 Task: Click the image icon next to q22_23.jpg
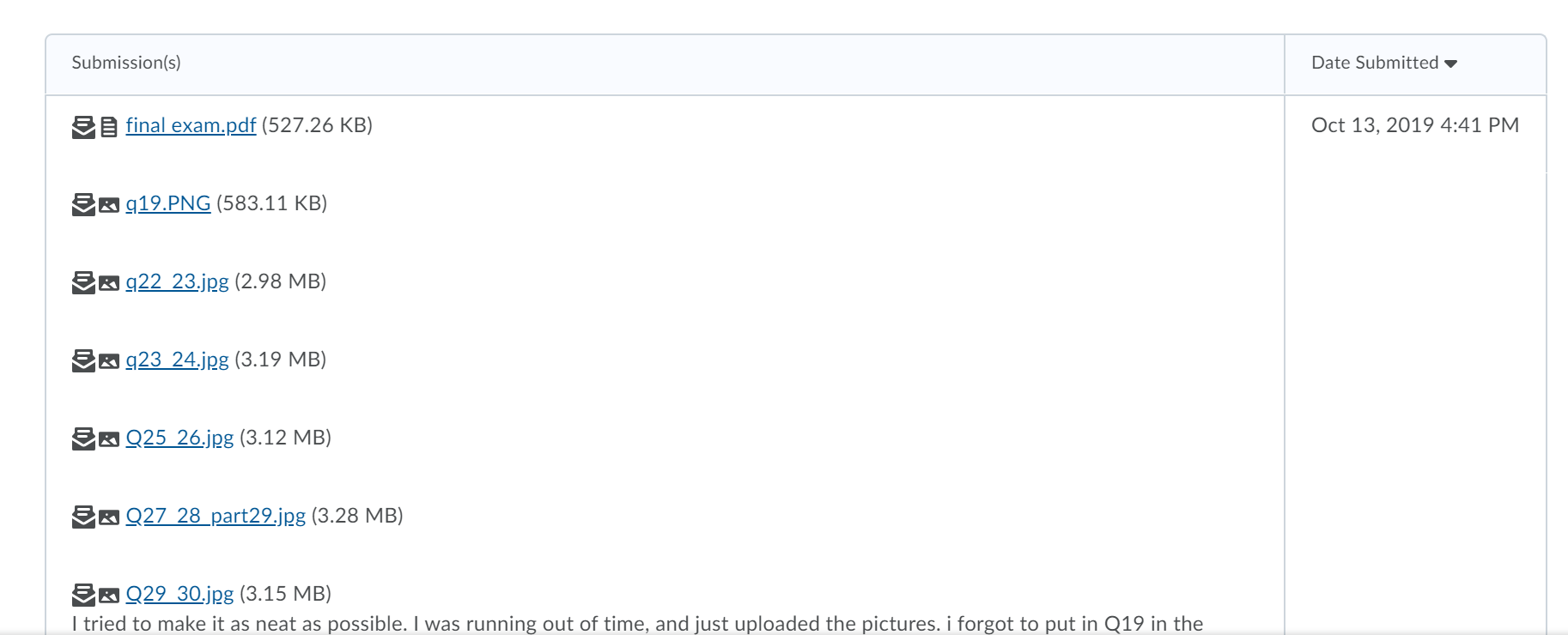point(109,283)
